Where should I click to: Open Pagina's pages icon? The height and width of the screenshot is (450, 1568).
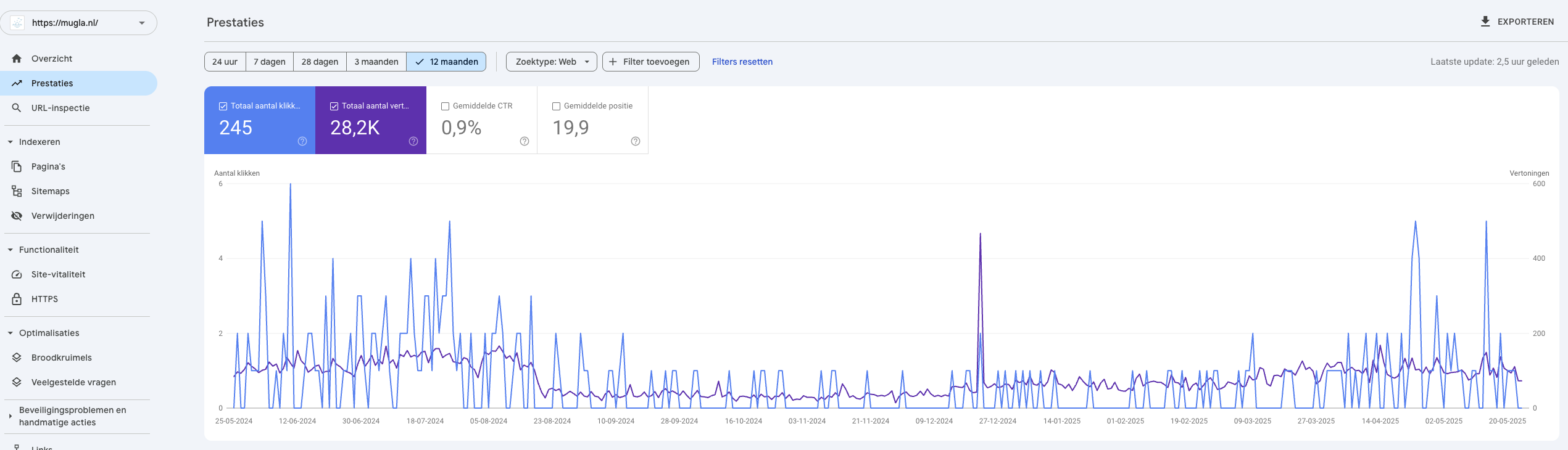point(17,166)
